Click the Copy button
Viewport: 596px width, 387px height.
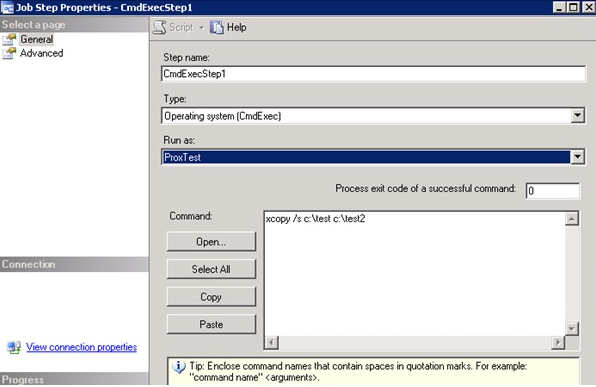point(211,297)
